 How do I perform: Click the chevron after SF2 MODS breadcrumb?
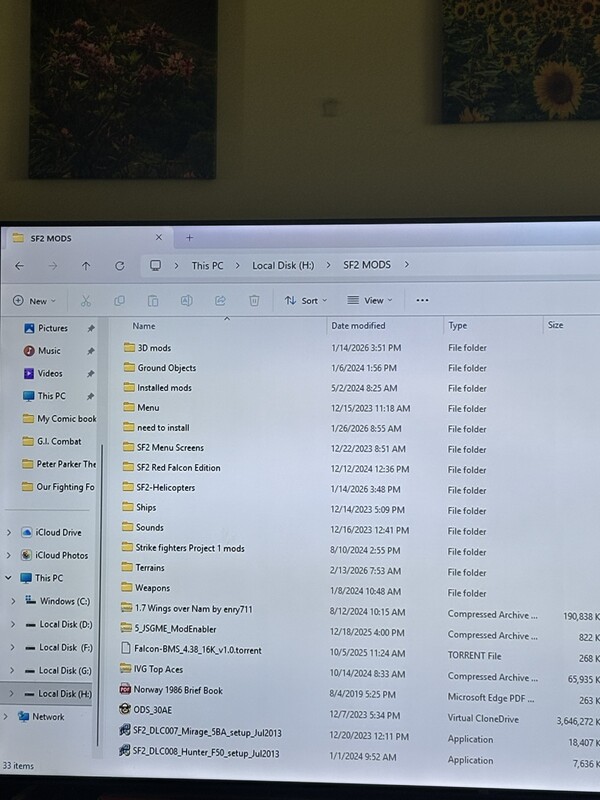coord(407,265)
